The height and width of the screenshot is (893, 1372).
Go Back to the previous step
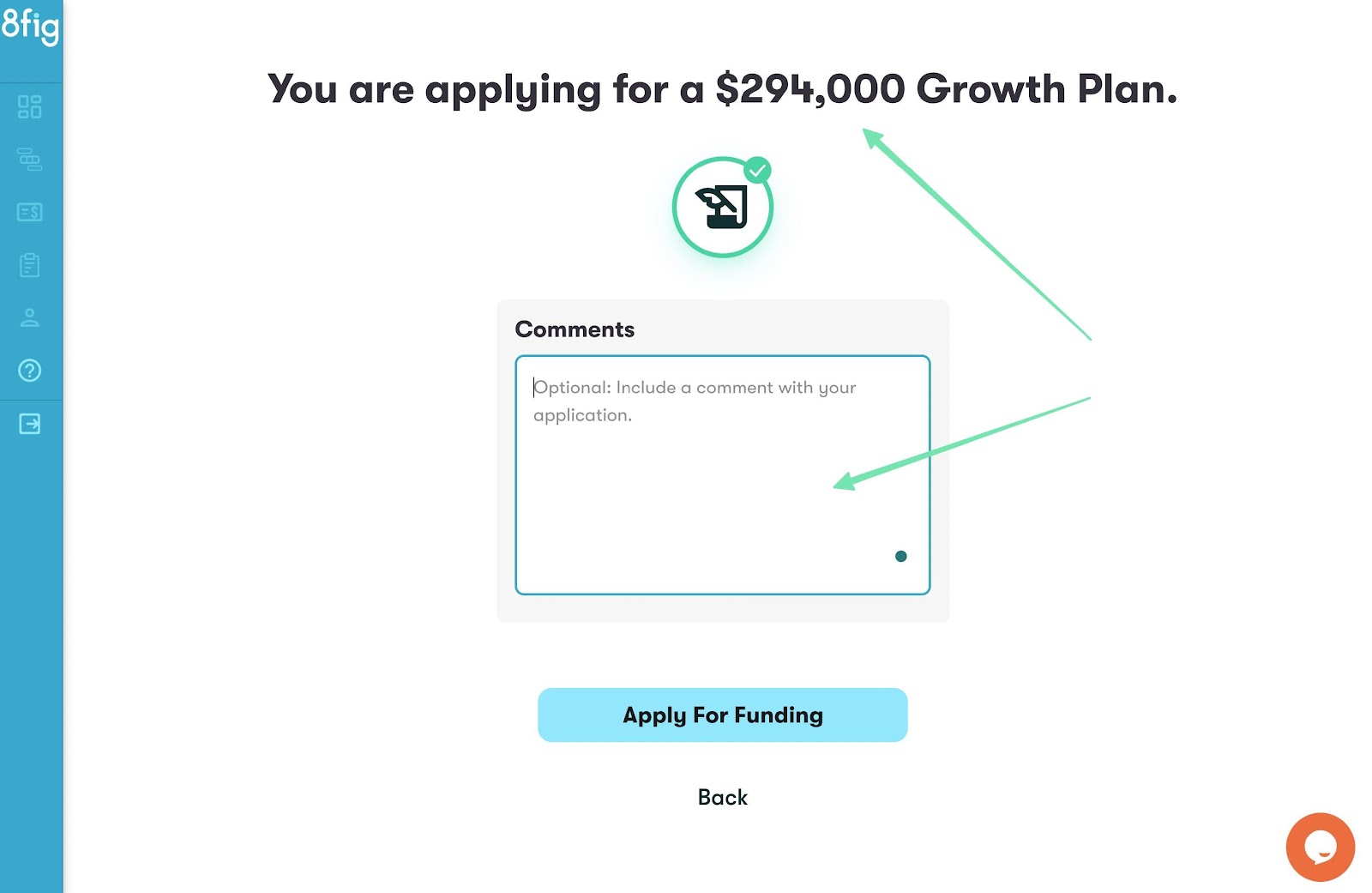point(722,797)
